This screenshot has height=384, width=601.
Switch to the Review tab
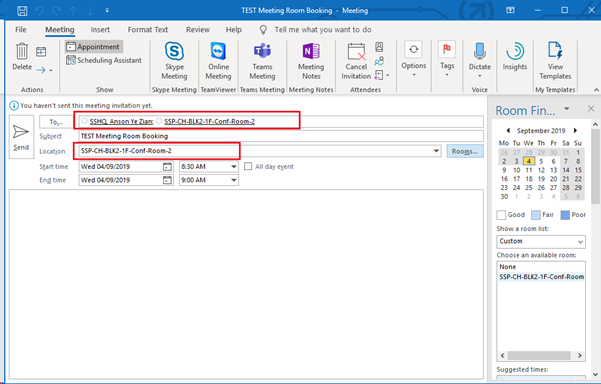(x=198, y=30)
